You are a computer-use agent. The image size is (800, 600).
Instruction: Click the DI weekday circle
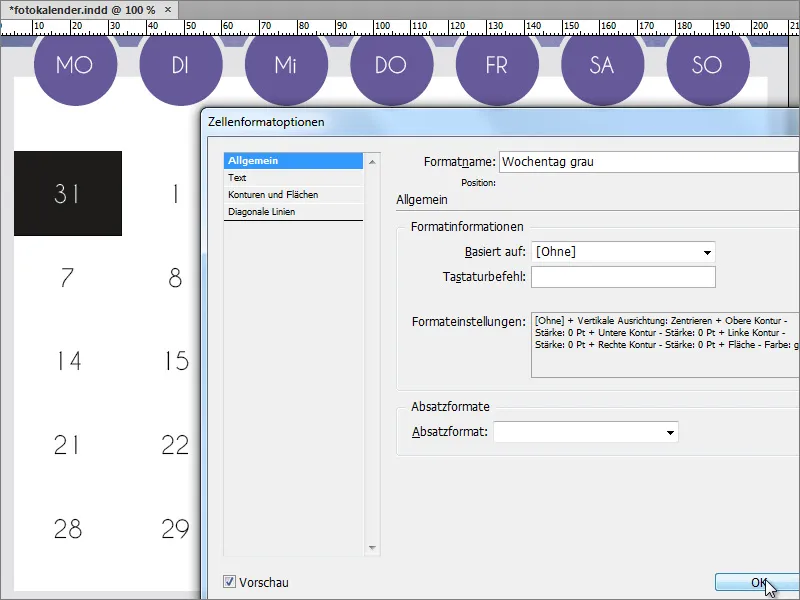181,65
